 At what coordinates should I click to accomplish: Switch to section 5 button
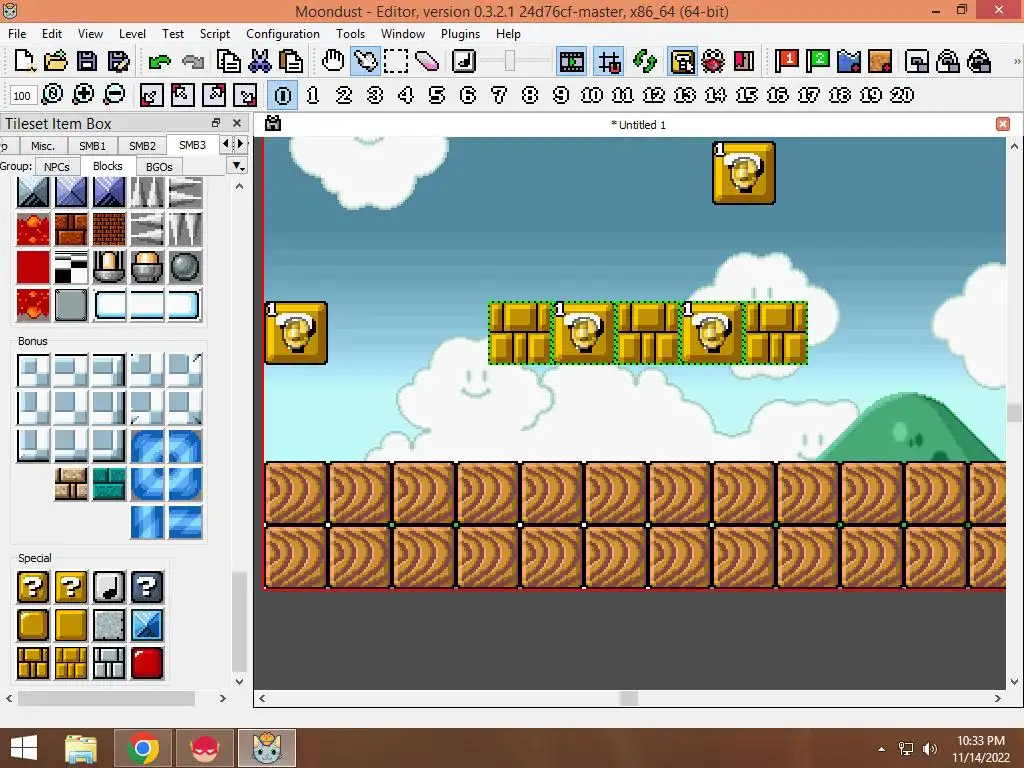pos(436,95)
